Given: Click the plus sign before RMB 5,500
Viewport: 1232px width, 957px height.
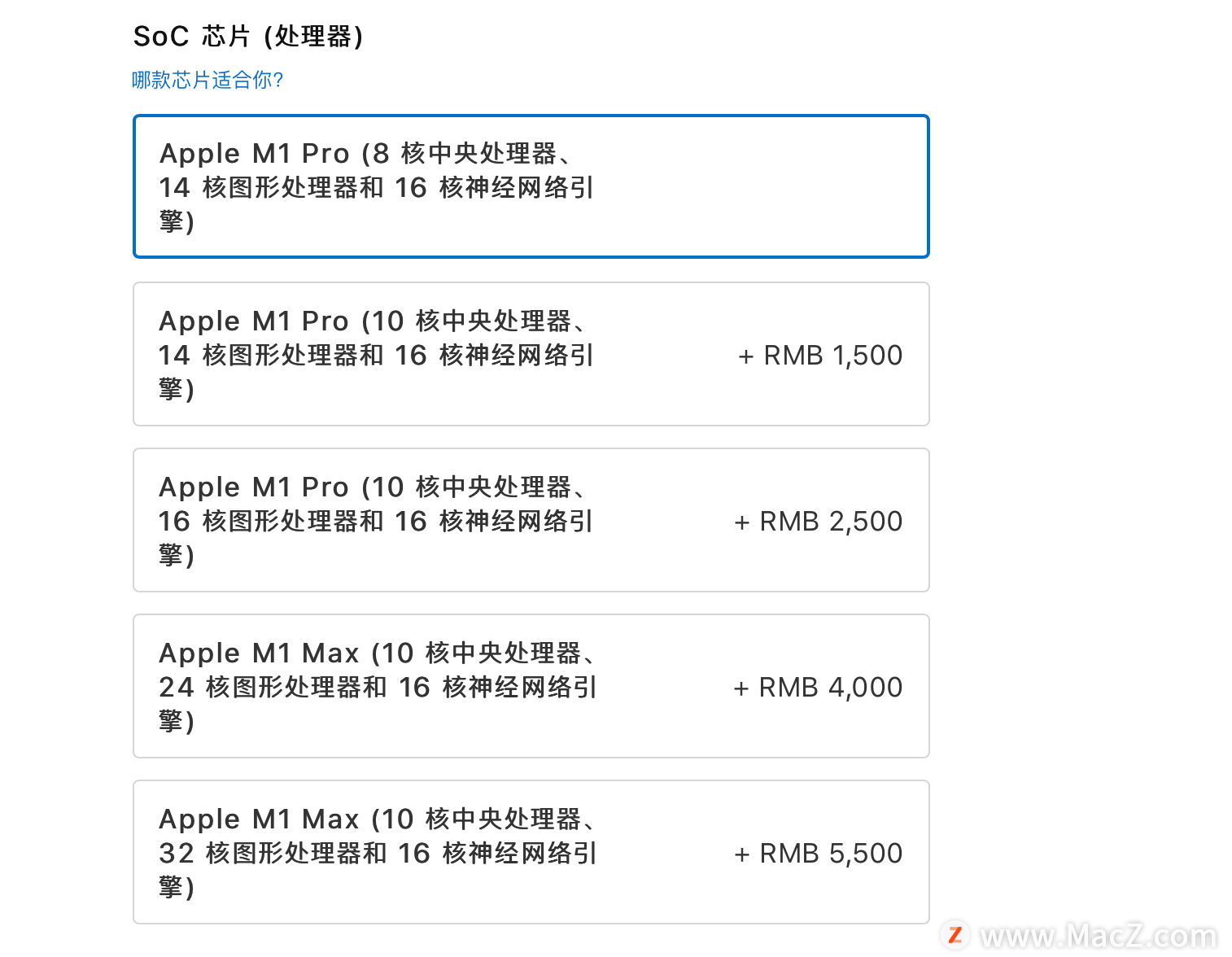Looking at the screenshot, I should tap(742, 854).
